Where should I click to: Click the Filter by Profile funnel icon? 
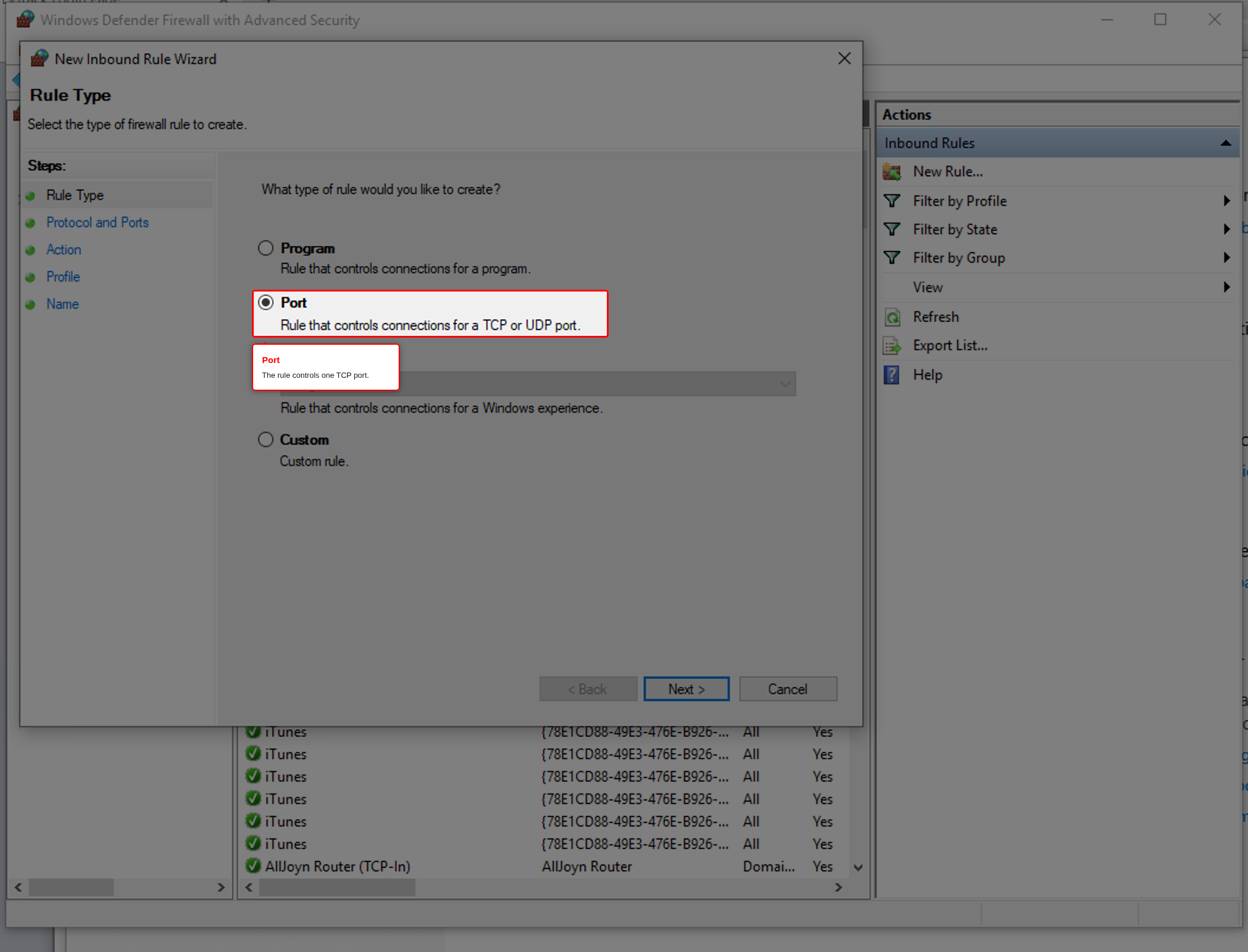(x=892, y=201)
